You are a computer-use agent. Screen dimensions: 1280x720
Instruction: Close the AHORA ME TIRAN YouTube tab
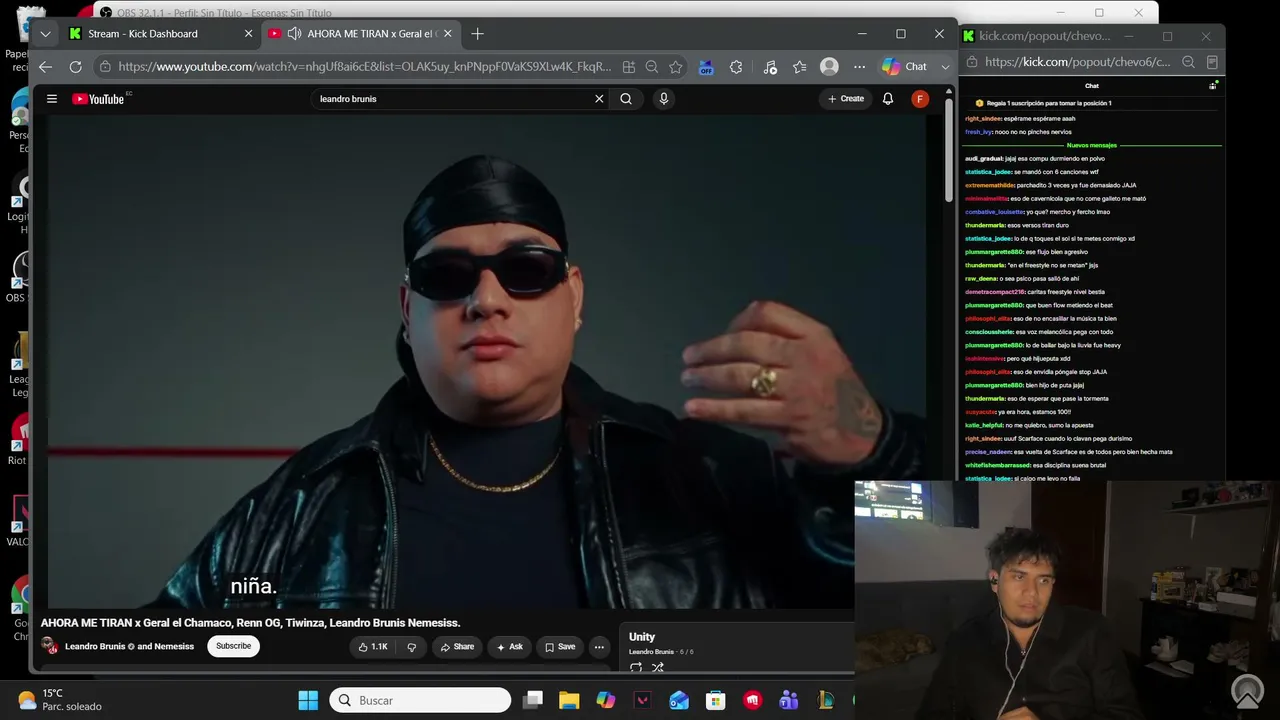[448, 34]
